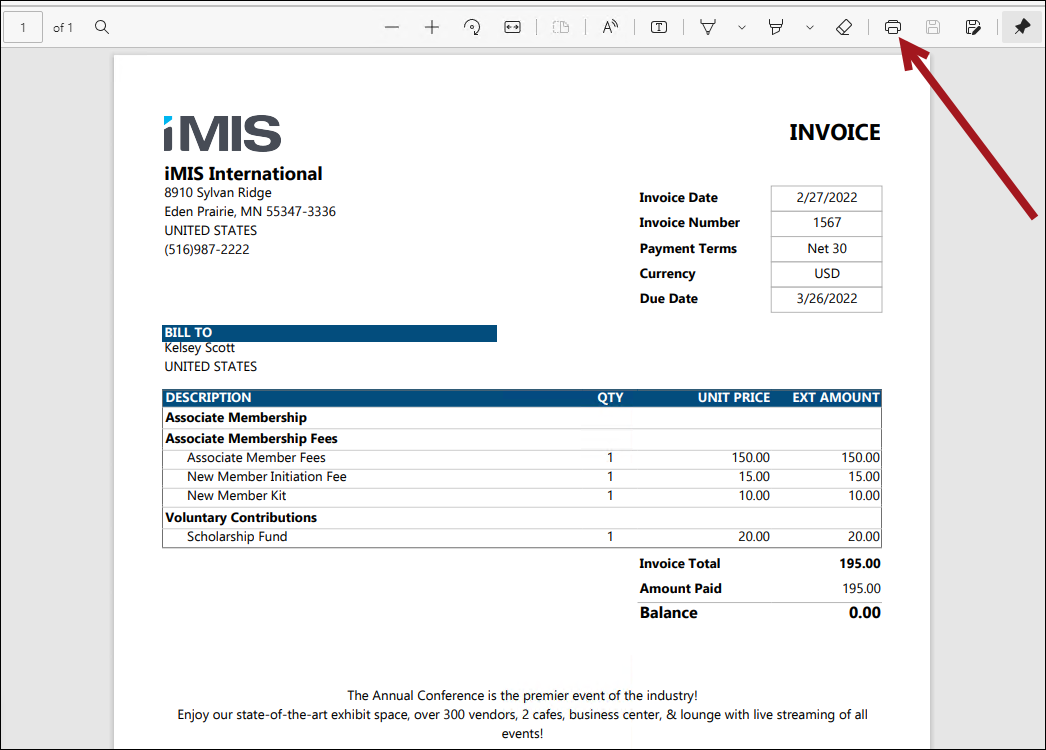Select Associate Member Fees row text
Viewport: 1046px width, 750px height.
coord(256,458)
